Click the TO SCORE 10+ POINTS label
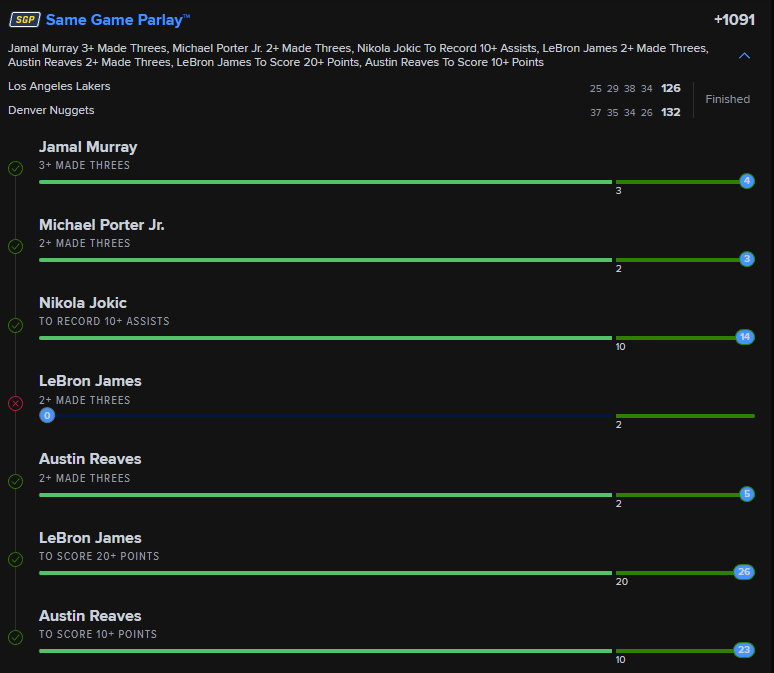 point(98,634)
